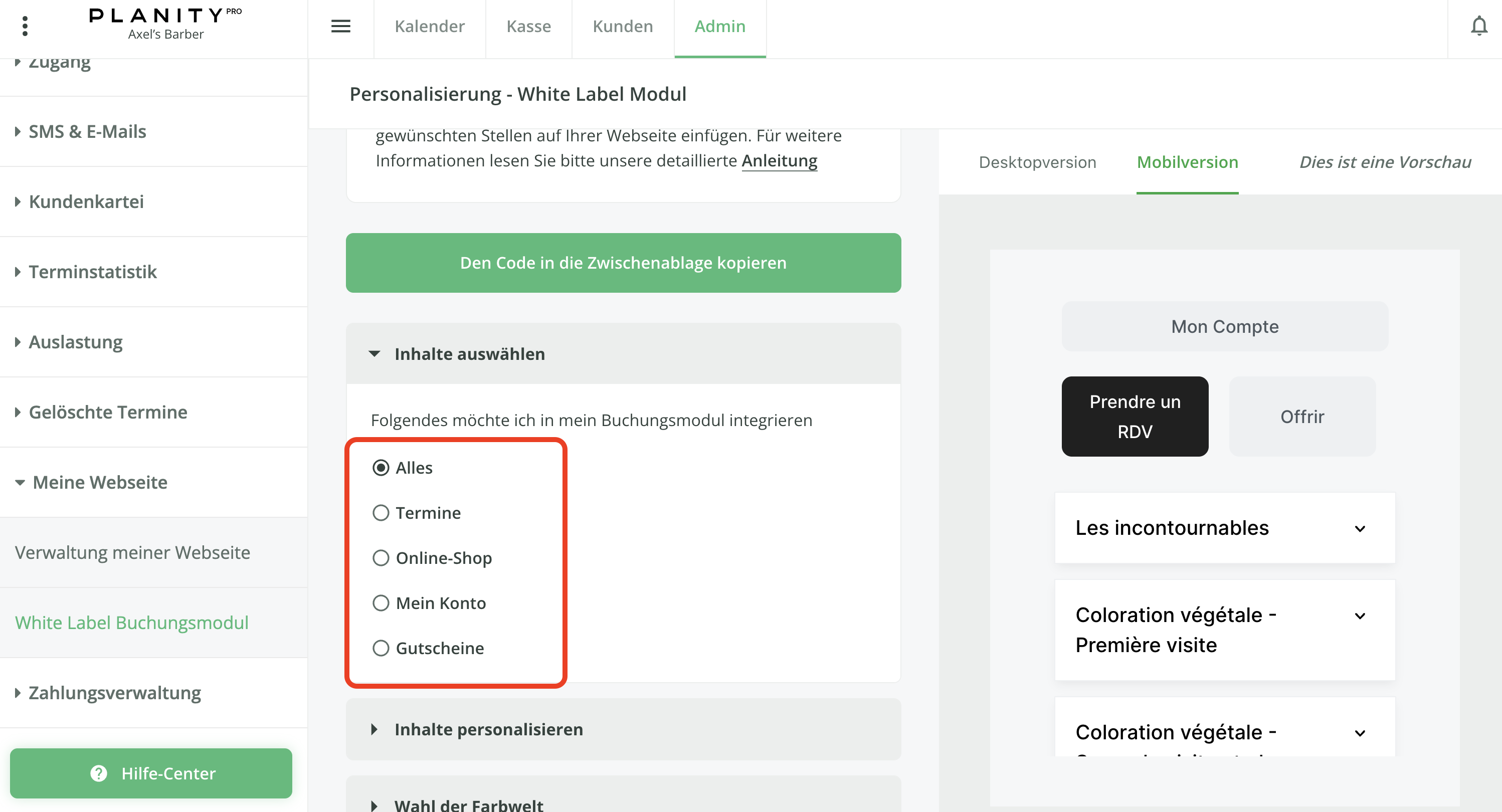Click the Hilfe-Center question mark icon

[99, 773]
